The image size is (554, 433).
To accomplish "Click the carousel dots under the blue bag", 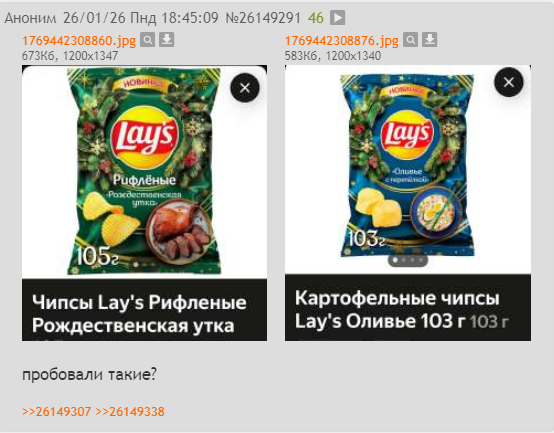I will tap(408, 260).
